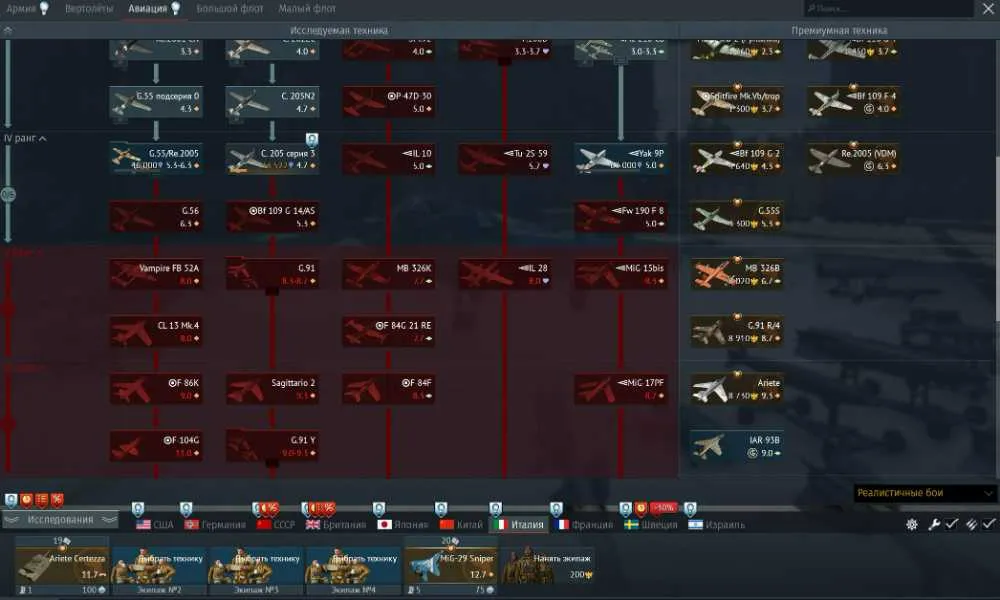Open the Реалистичные бои battle mode dropdown
Image resolution: width=1000 pixels, height=600 pixels.
(925, 493)
